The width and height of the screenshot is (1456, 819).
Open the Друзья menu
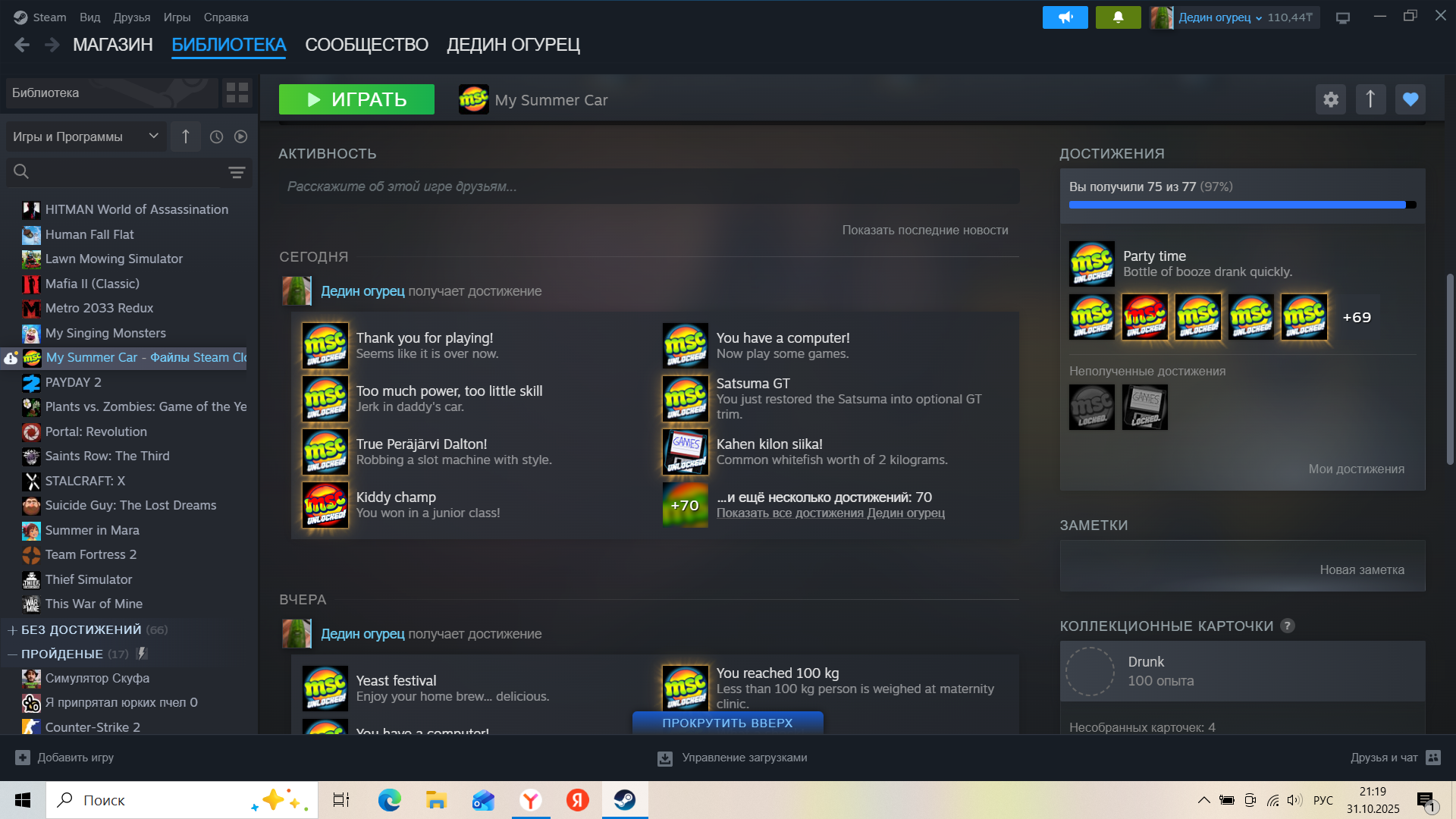click(x=131, y=17)
